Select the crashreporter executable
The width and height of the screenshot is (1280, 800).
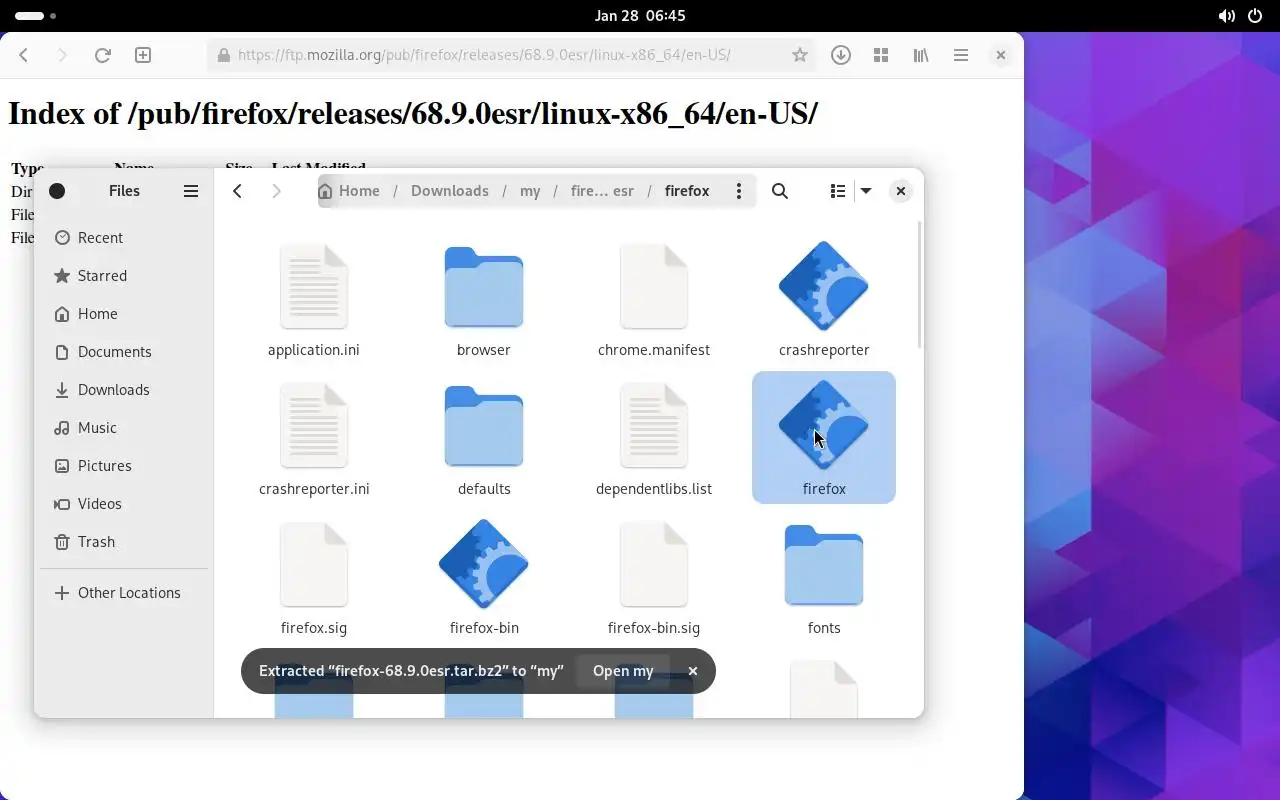click(x=824, y=299)
